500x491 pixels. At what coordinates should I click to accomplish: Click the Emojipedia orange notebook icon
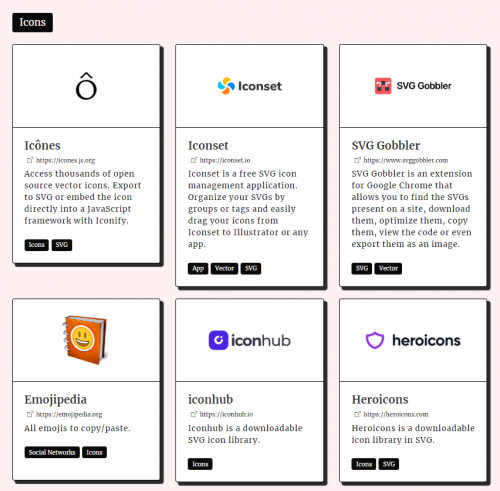tap(85, 340)
